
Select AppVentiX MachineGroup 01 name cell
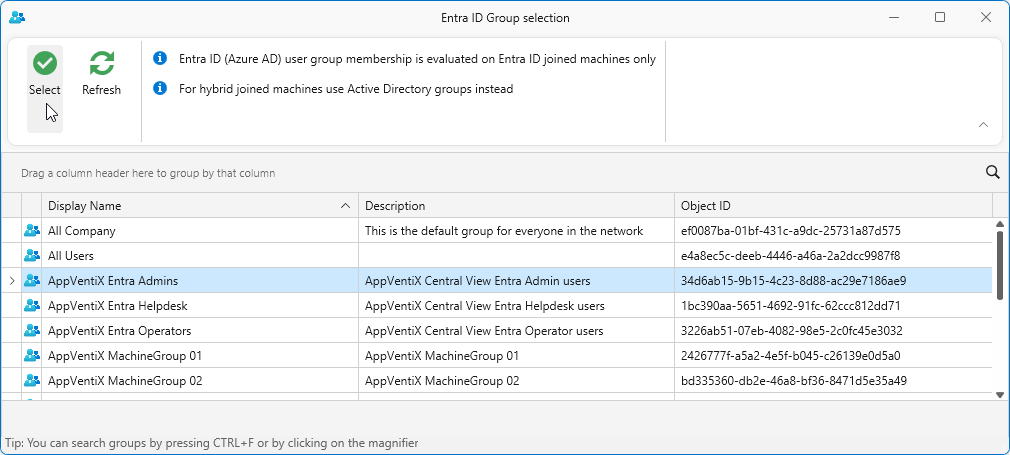(x=200, y=356)
